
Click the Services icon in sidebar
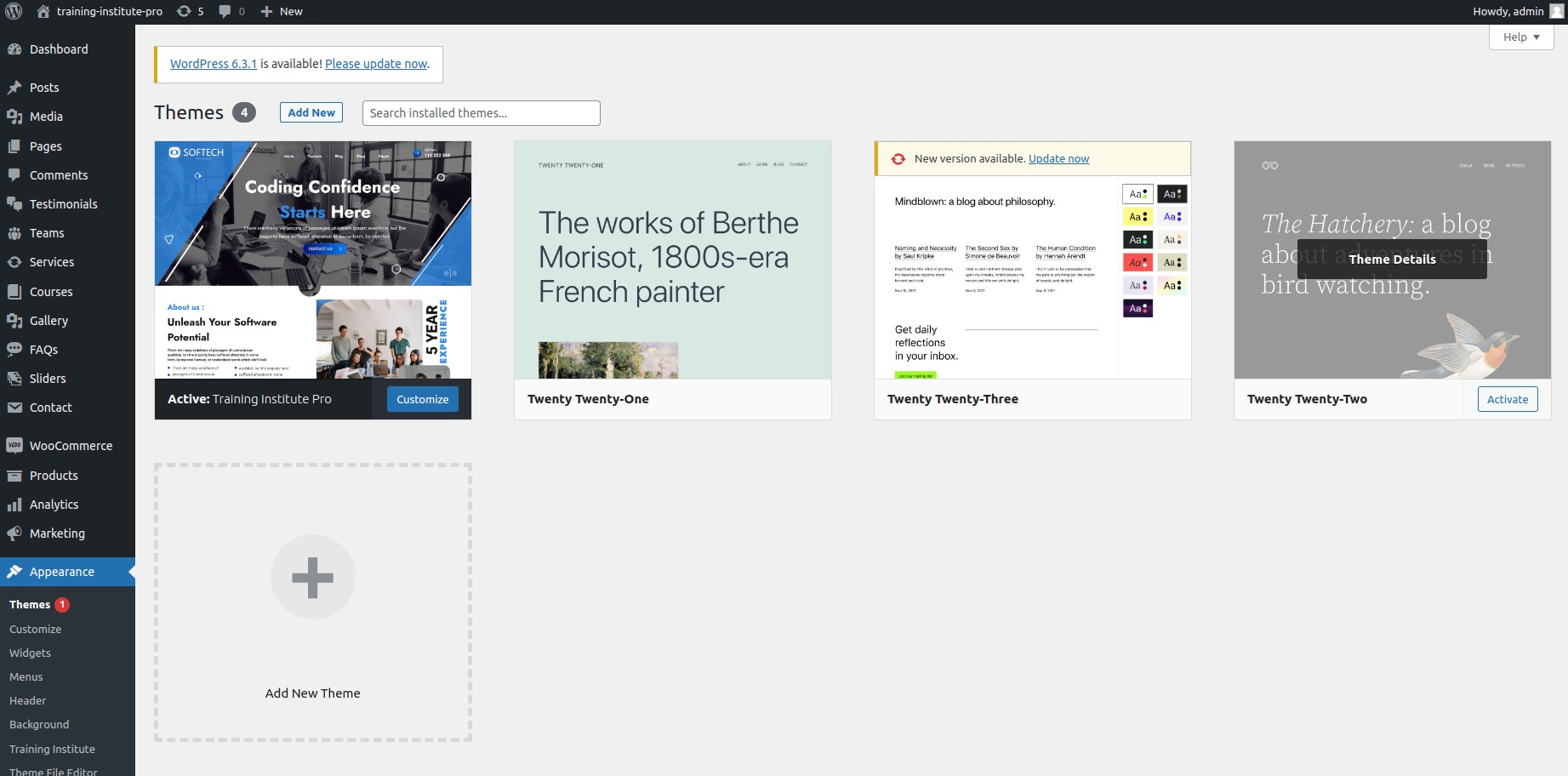tap(14, 262)
